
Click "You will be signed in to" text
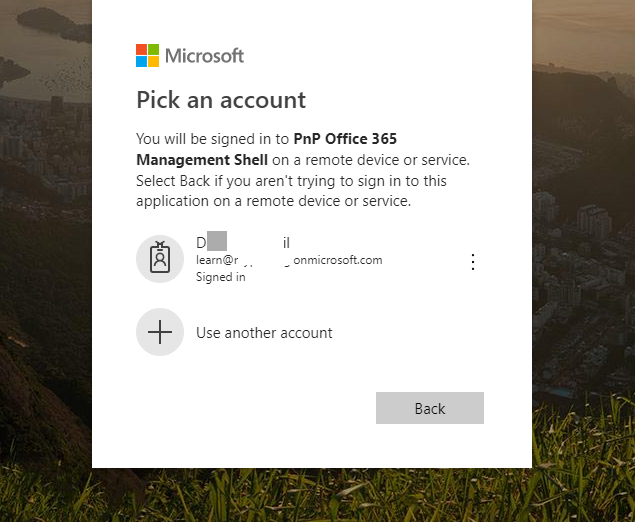[213, 138]
